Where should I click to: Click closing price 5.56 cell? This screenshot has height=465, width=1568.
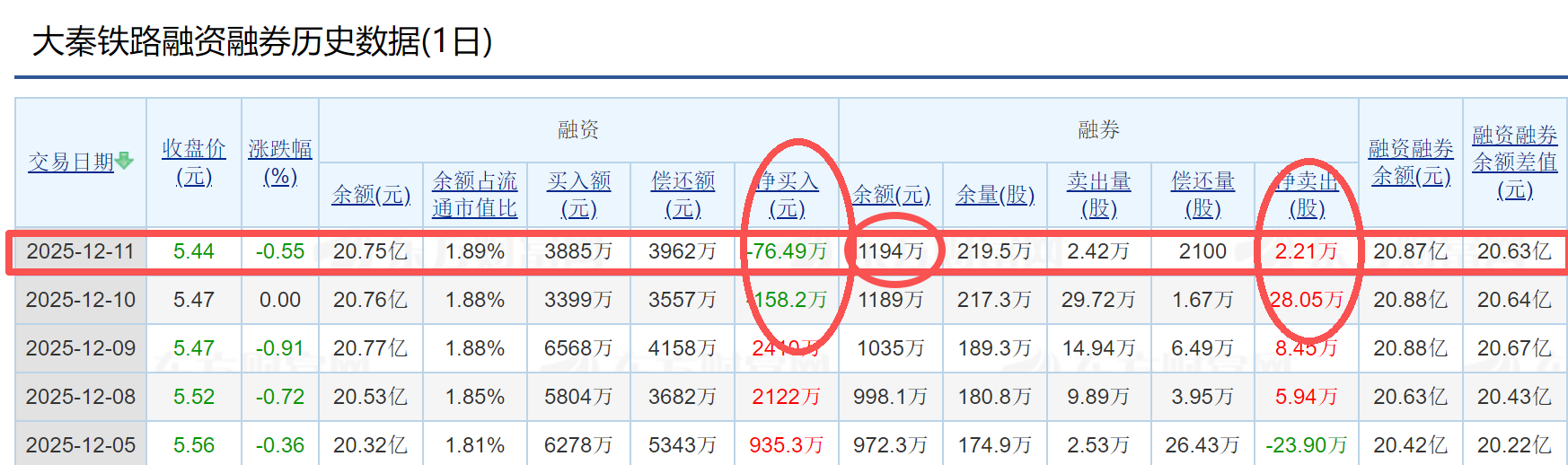[x=194, y=445]
